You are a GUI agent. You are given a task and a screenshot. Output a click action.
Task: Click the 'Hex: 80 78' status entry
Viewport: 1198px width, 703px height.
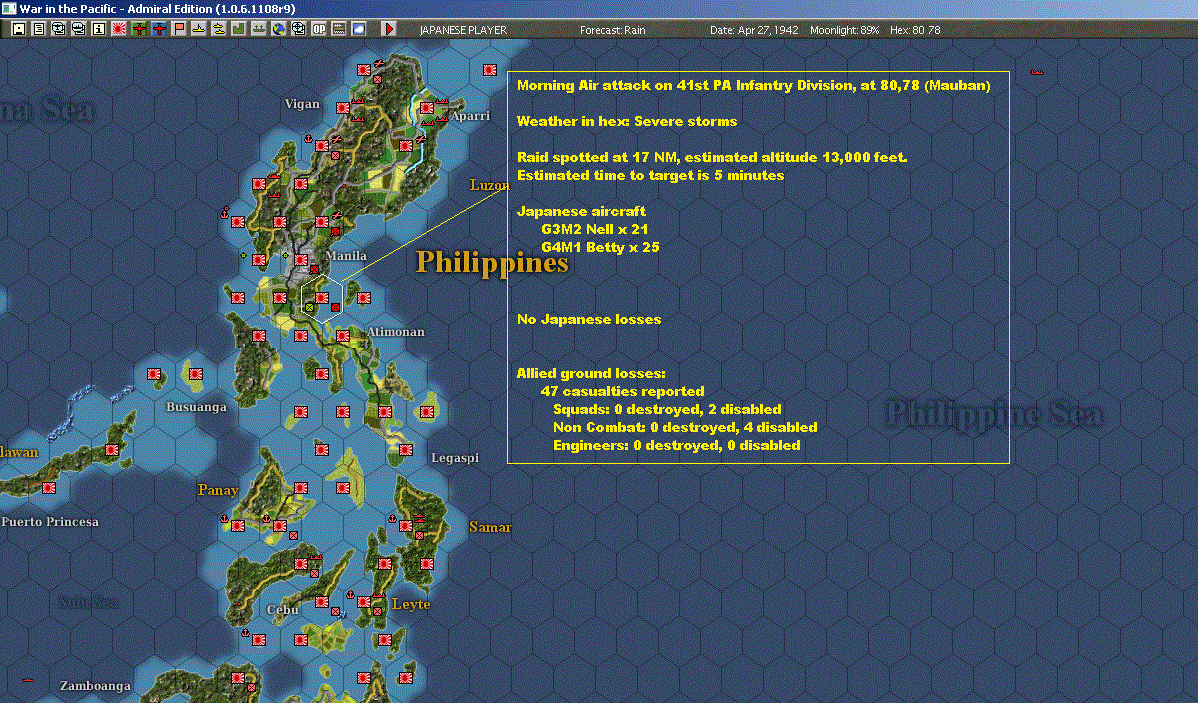[915, 30]
